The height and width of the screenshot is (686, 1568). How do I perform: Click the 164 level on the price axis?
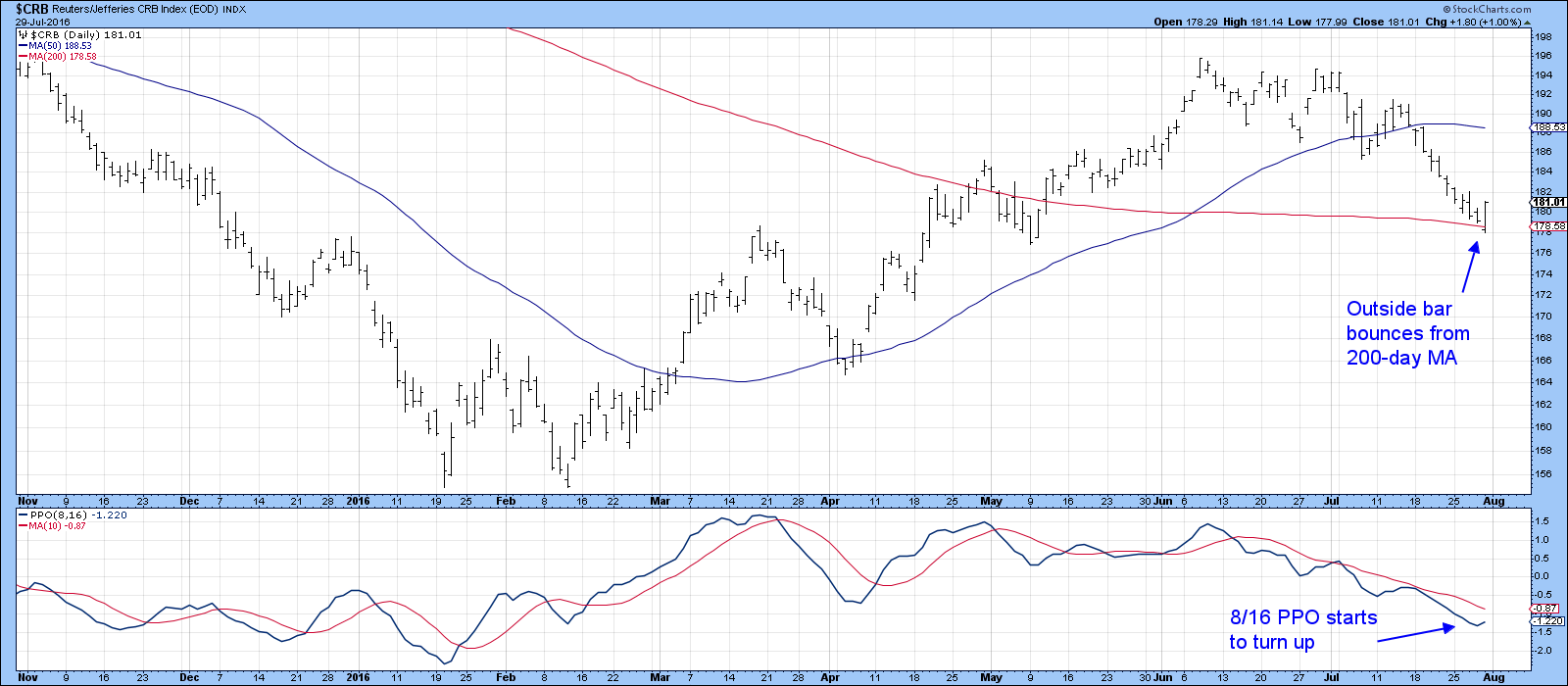pos(1543,381)
